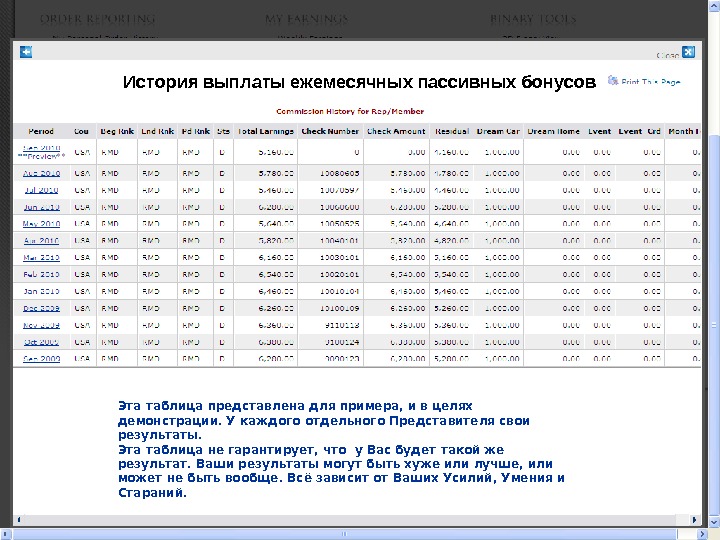Open MY EARNINGS tab on background page

pos(307,19)
